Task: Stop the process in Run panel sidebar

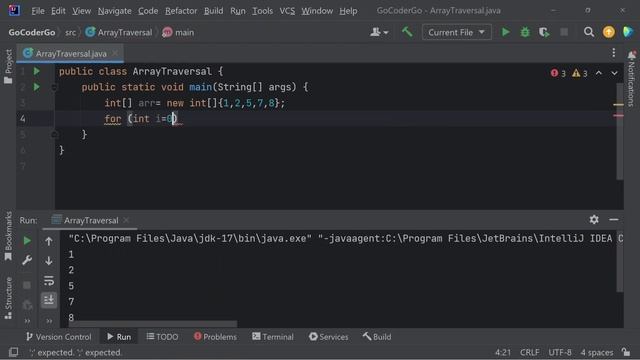Action: point(27,285)
